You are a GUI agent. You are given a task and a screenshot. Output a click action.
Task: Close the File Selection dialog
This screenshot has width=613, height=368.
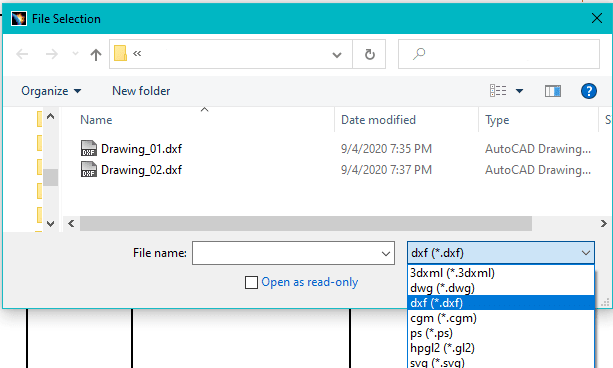[597, 18]
